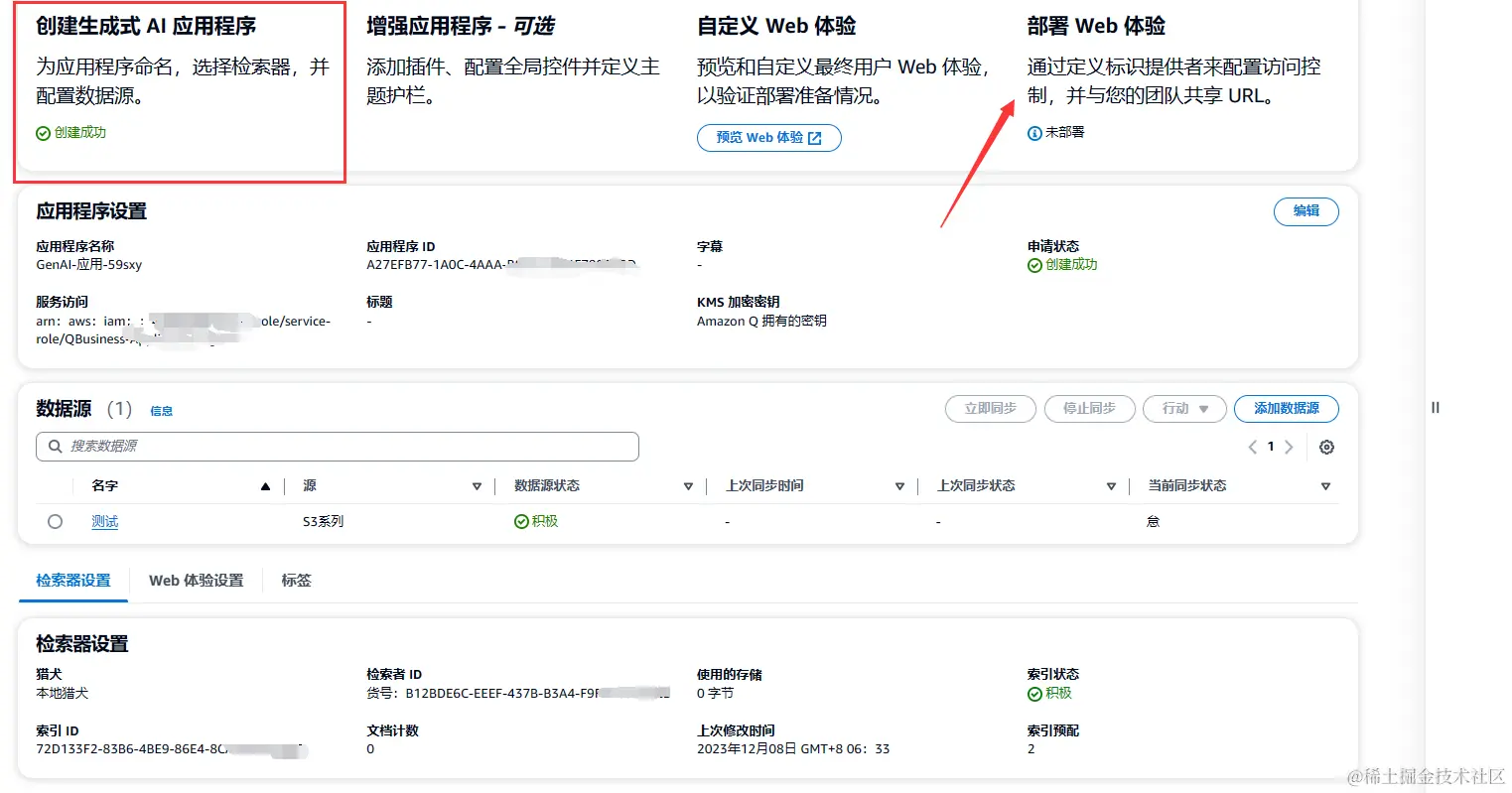
Task: Go to next page of data sources
Action: tap(1289, 447)
